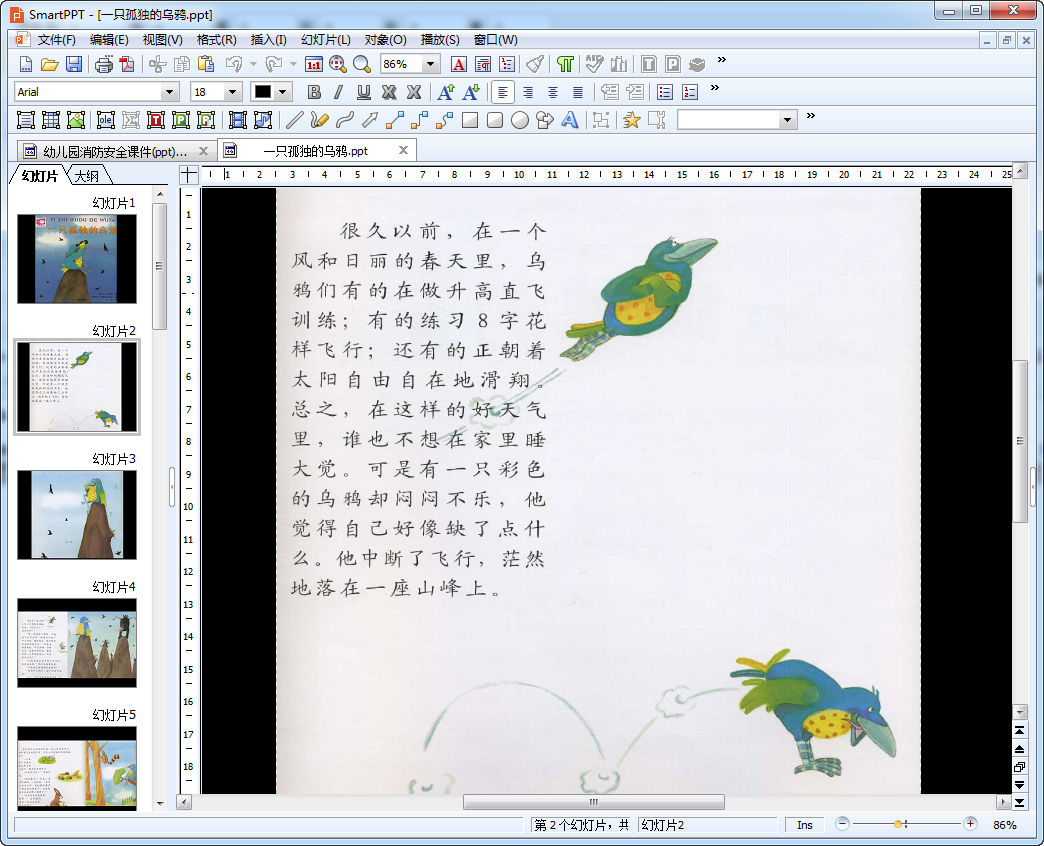Create a new document with New icon
Viewport: 1044px width, 846px height.
25,64
